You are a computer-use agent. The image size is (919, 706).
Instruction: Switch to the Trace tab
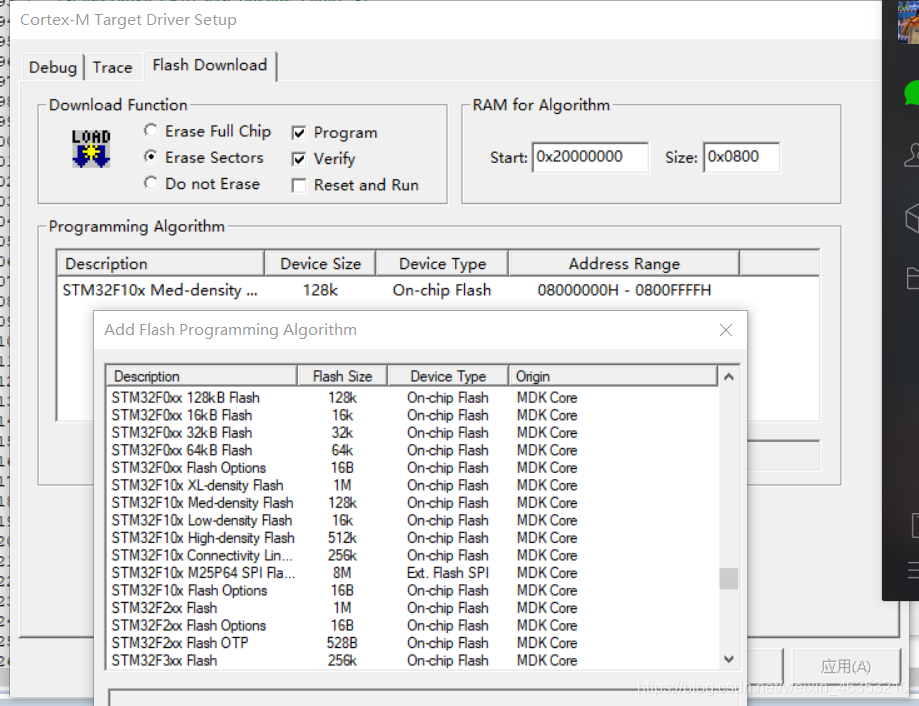tap(112, 67)
